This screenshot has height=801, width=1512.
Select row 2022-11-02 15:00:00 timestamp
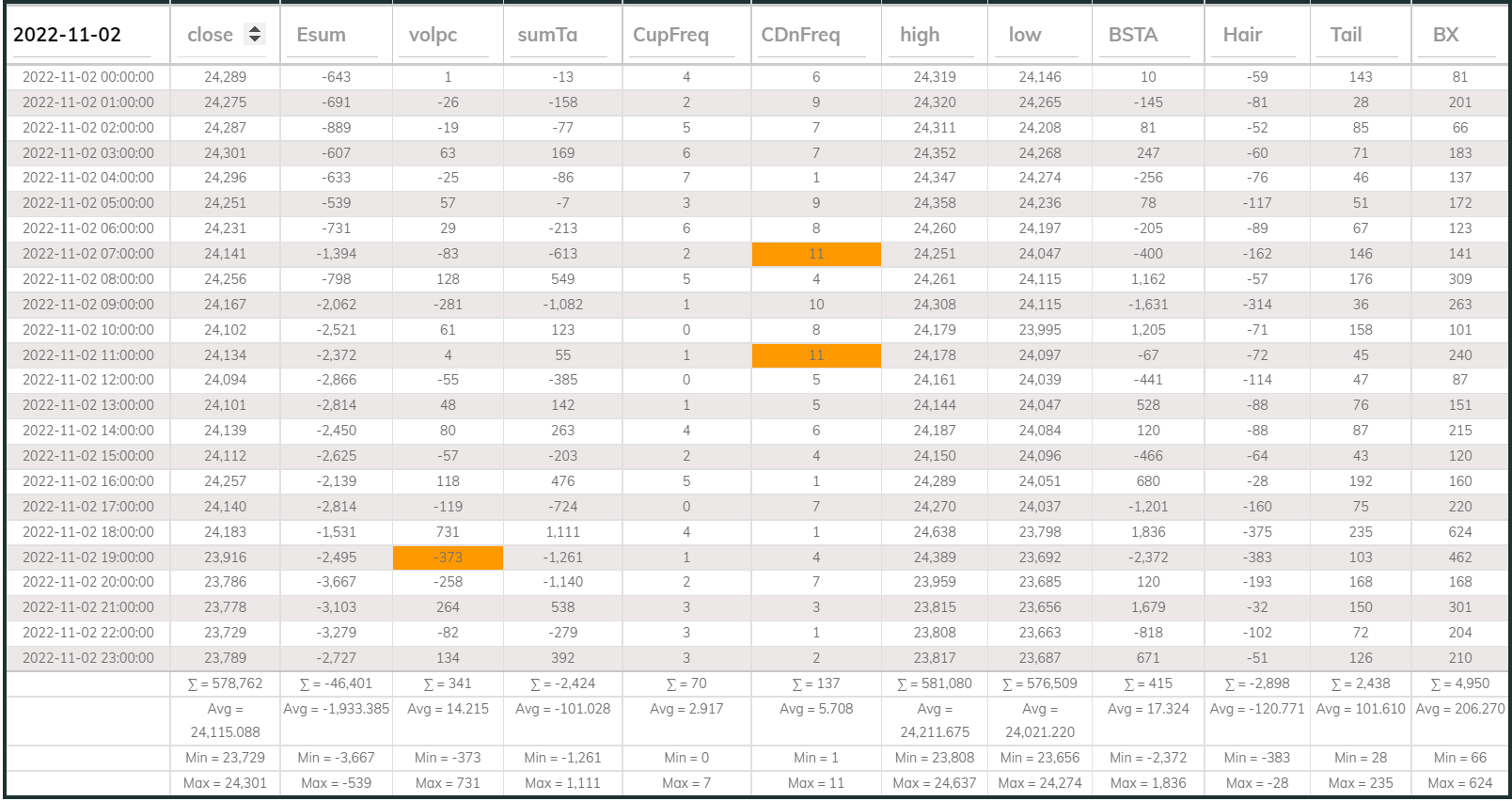(88, 456)
